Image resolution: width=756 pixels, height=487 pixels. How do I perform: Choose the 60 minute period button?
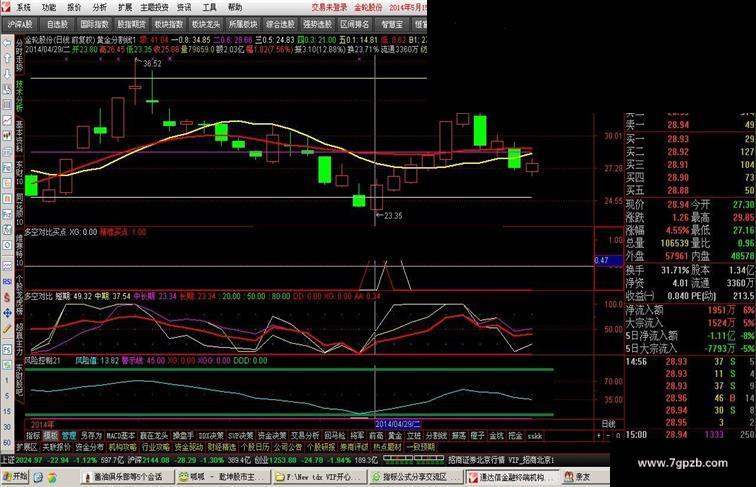pos(7,443)
